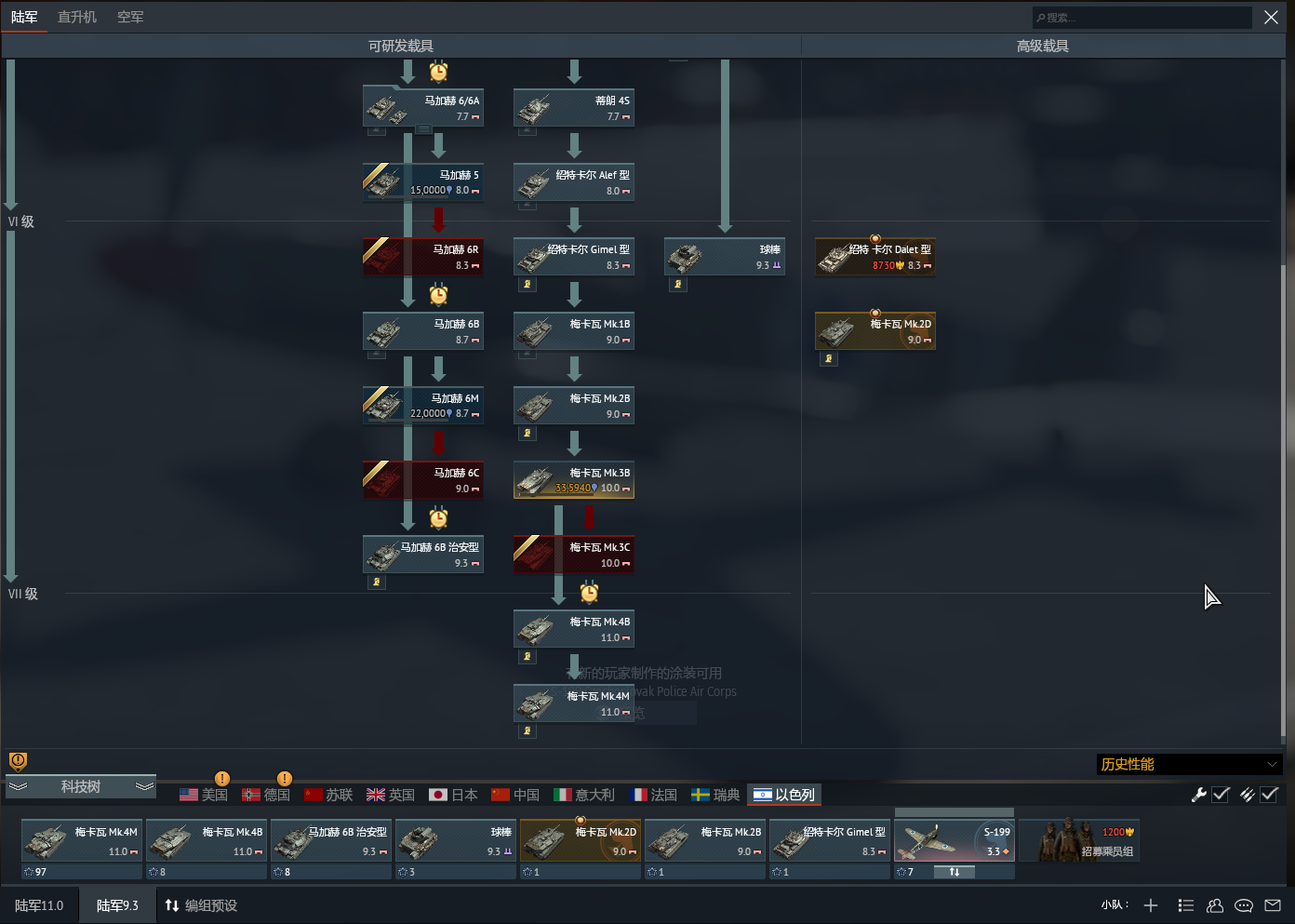The height and width of the screenshot is (924, 1295).
Task: Click the swap arrows icon beside 编组预设
Action: coord(172,905)
